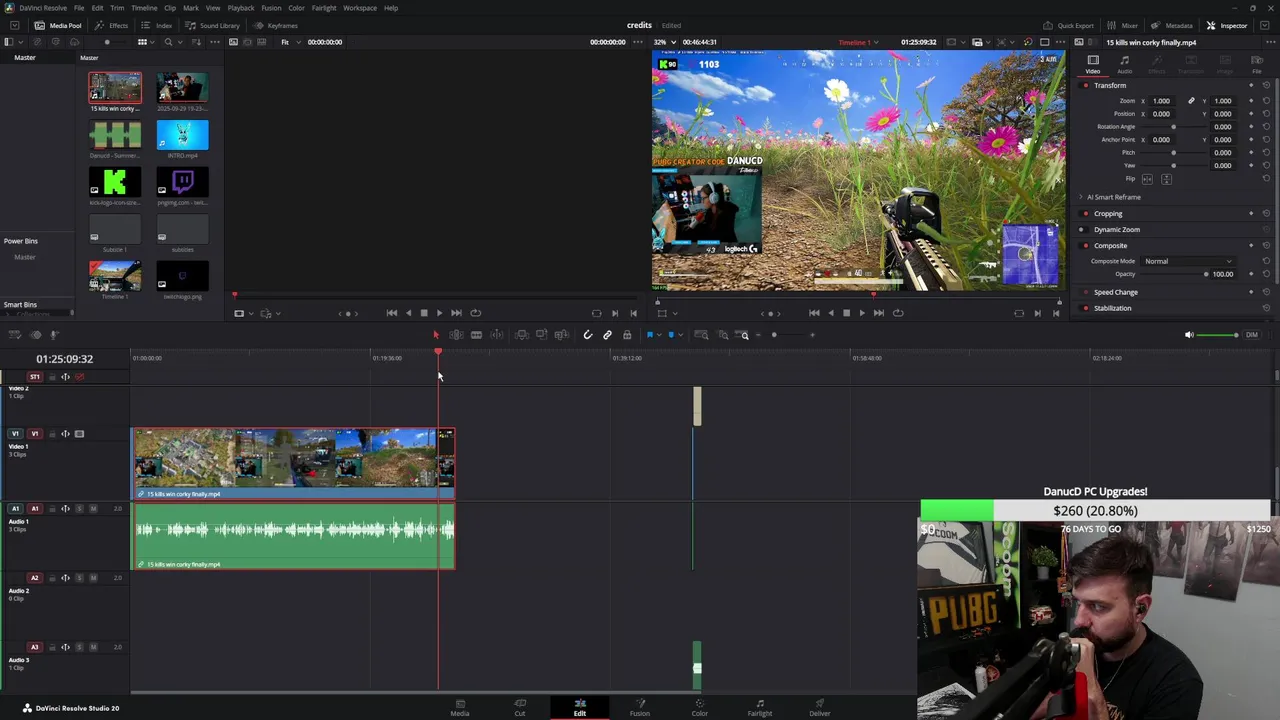Open the Effects panel

click(x=112, y=25)
